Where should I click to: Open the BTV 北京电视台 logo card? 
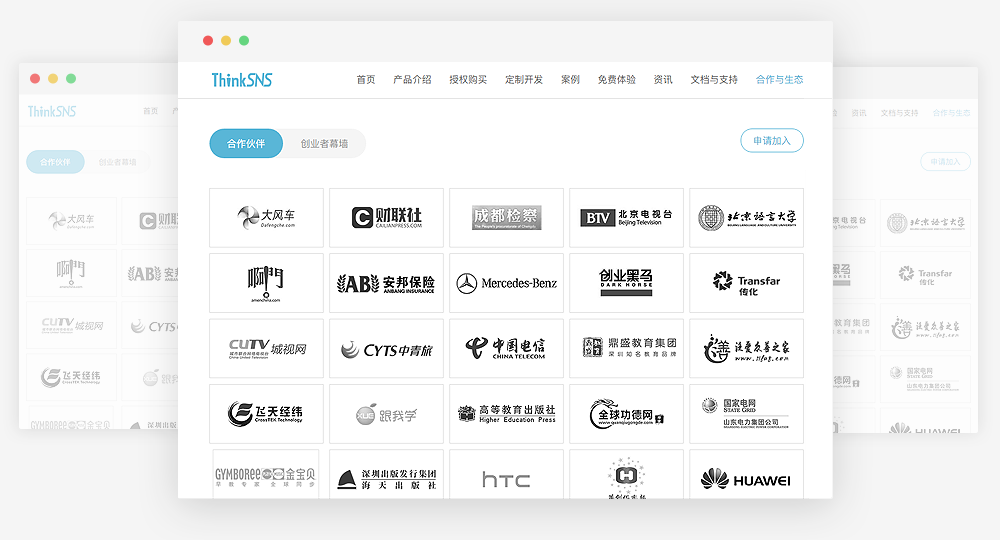(626, 217)
